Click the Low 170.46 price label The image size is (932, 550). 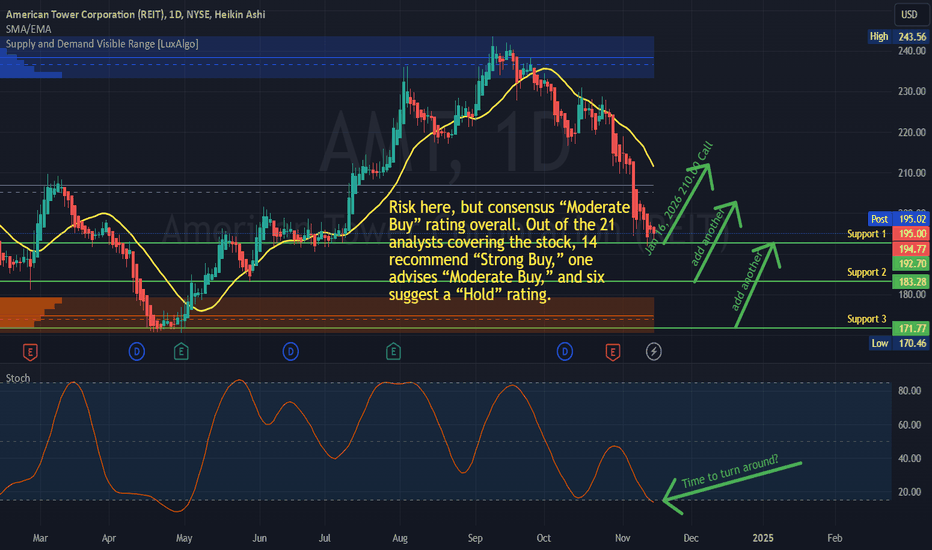[898, 343]
